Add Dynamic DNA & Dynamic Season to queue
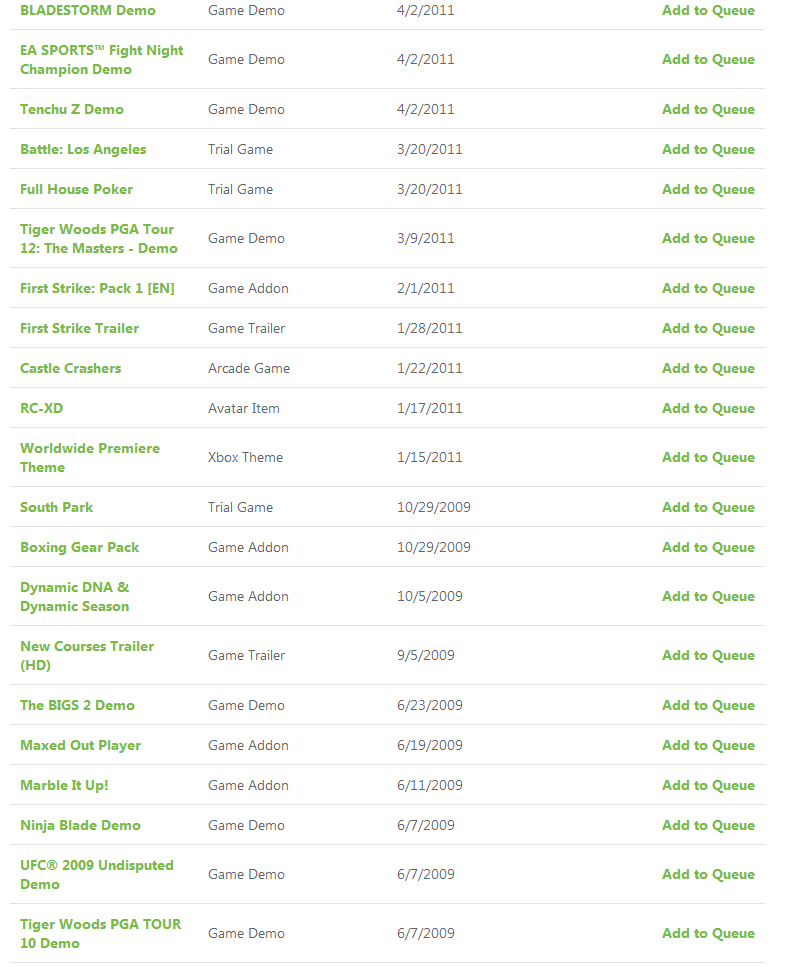Screen dimensions: 804x967 pyautogui.click(x=708, y=597)
